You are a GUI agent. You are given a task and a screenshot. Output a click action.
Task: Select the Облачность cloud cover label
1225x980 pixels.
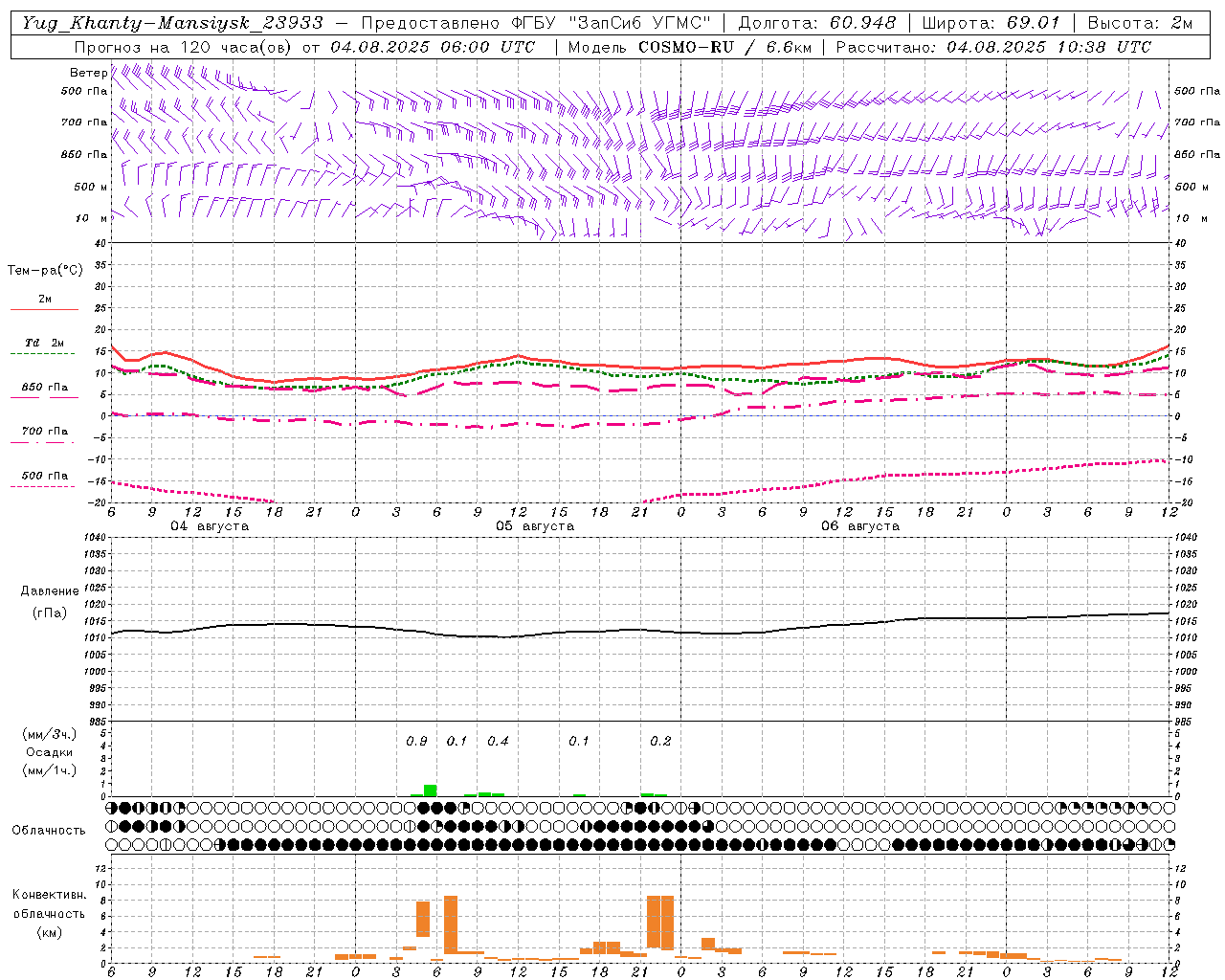click(49, 831)
